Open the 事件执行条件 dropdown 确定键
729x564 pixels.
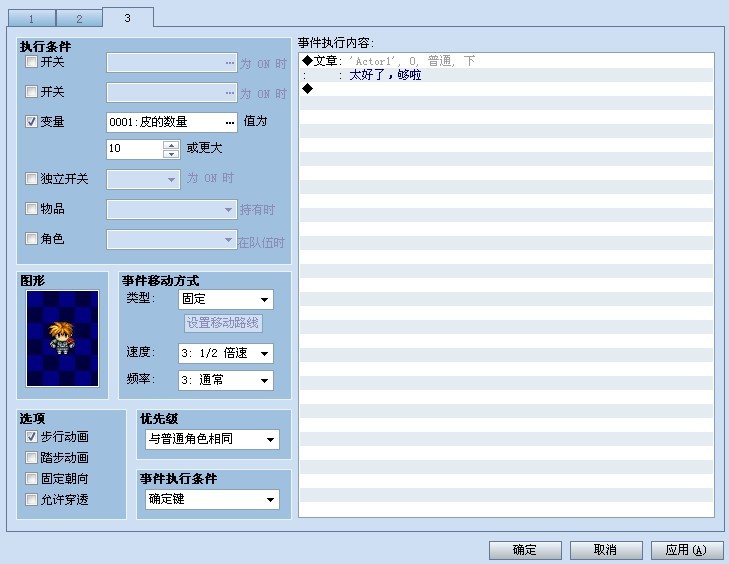pyautogui.click(x=212, y=499)
